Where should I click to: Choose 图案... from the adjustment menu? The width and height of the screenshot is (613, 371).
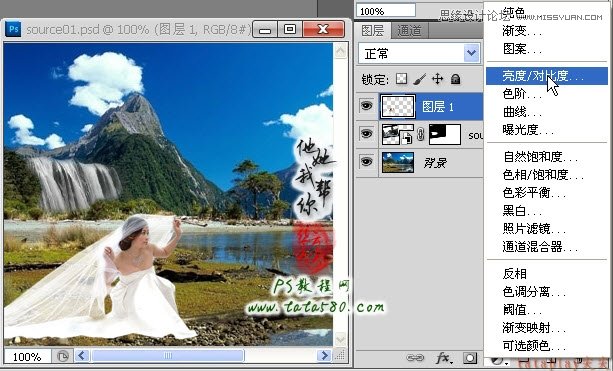coord(546,49)
